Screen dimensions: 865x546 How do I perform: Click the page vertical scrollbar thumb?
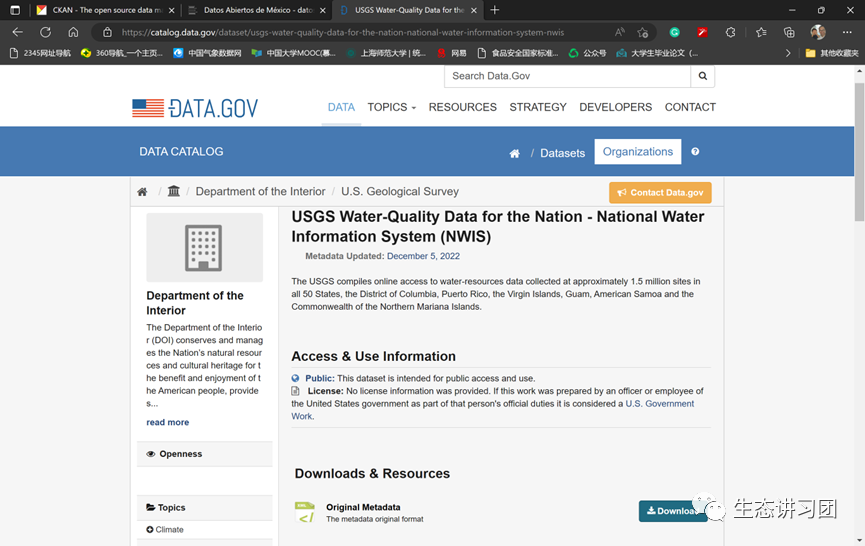[859, 152]
